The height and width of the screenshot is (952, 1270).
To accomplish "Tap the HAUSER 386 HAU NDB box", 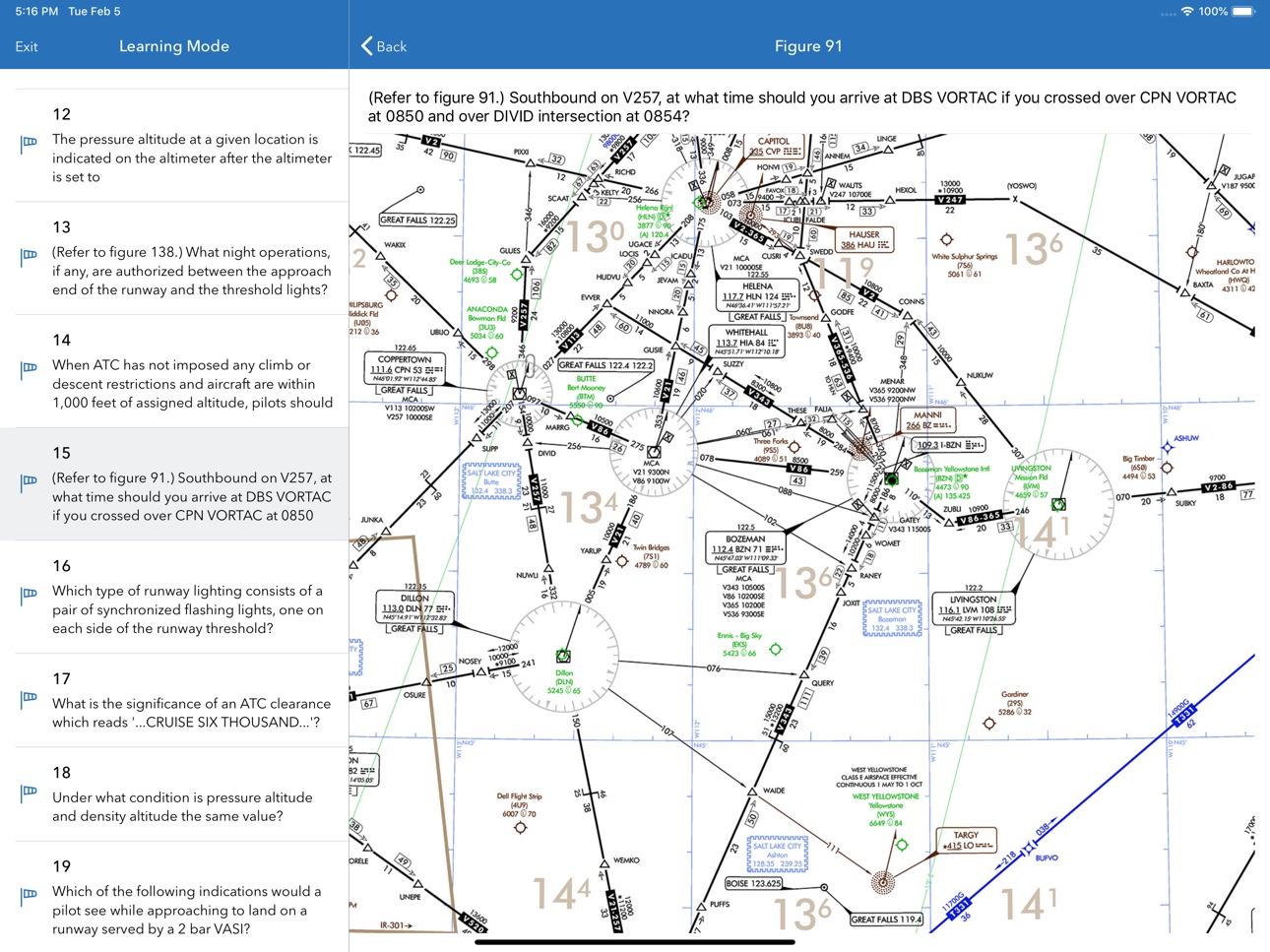I will (x=863, y=239).
